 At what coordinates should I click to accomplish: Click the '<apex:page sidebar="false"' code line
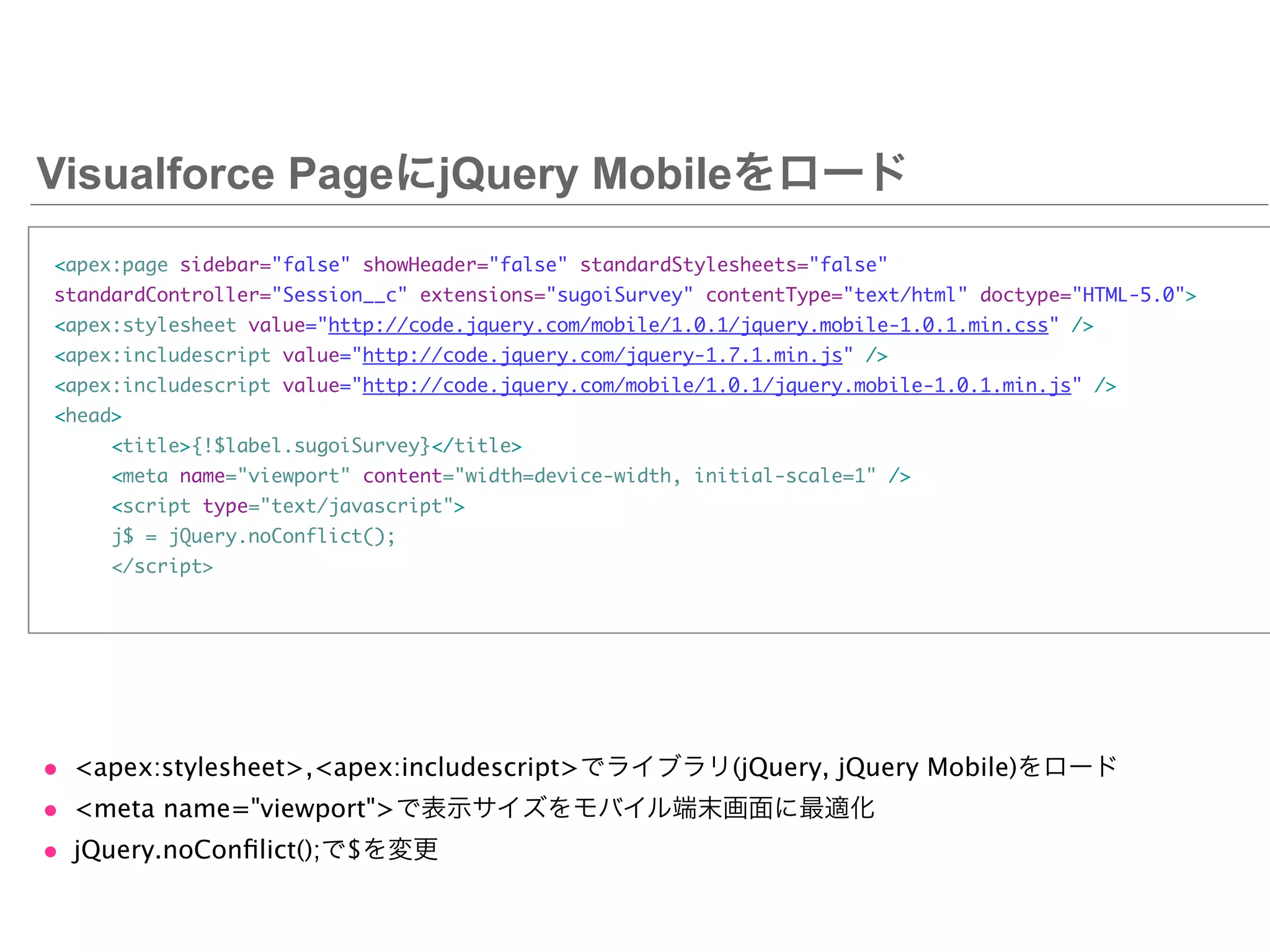pyautogui.click(x=471, y=265)
